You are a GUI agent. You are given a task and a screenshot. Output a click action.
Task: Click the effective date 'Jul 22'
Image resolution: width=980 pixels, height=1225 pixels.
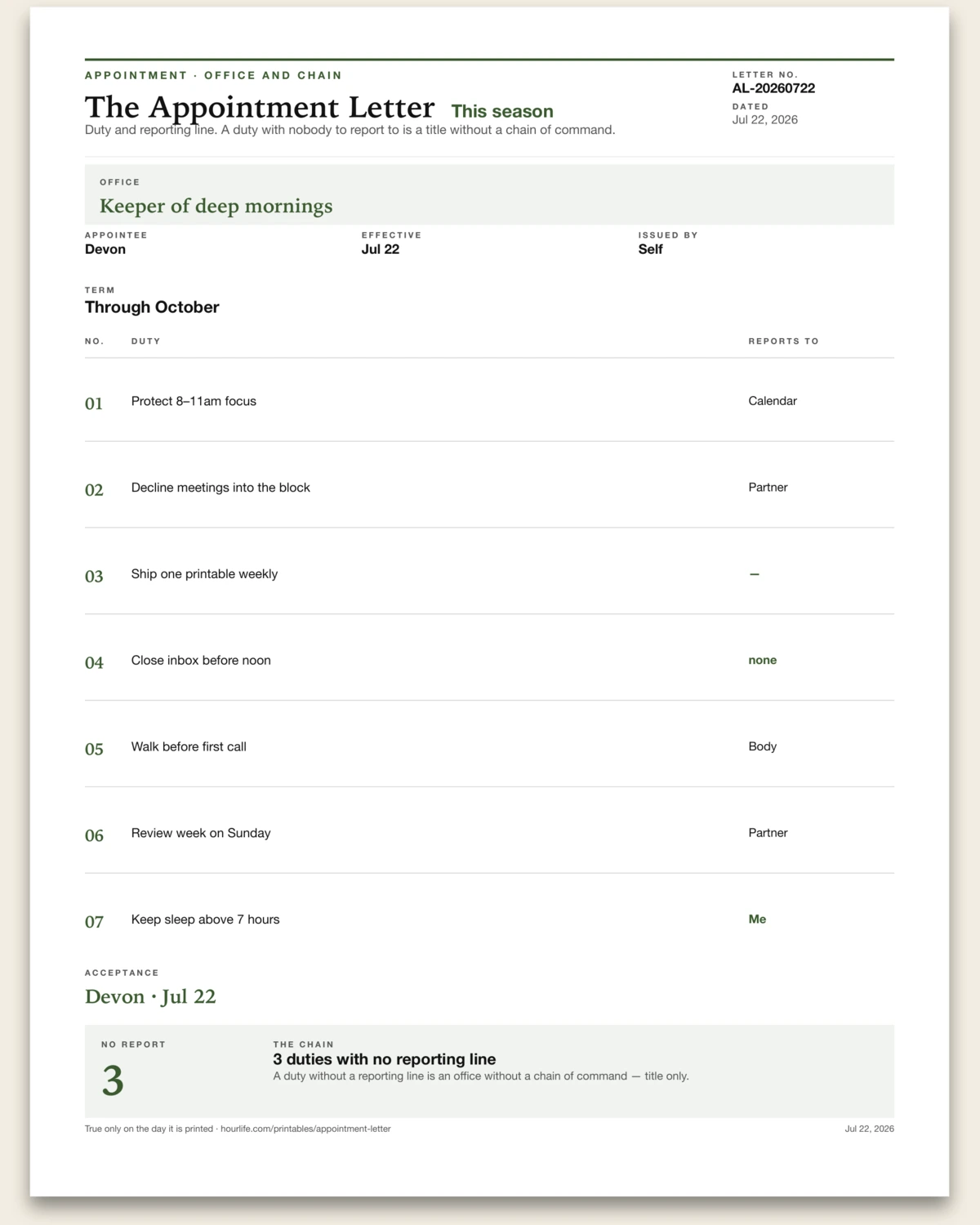coord(381,249)
